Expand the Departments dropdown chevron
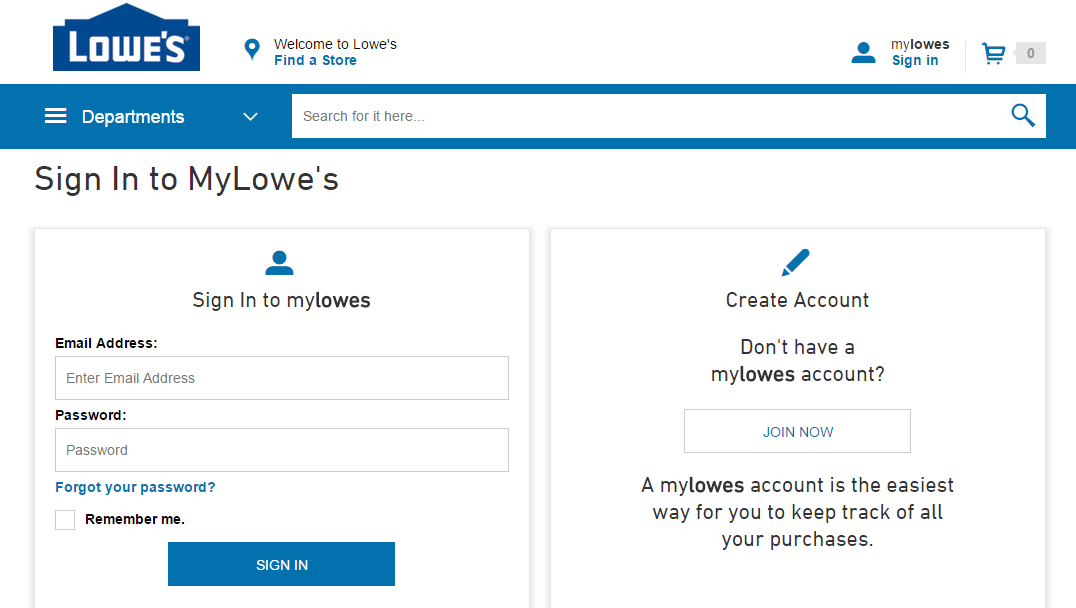Viewport: 1076px width, 608px height. [250, 117]
